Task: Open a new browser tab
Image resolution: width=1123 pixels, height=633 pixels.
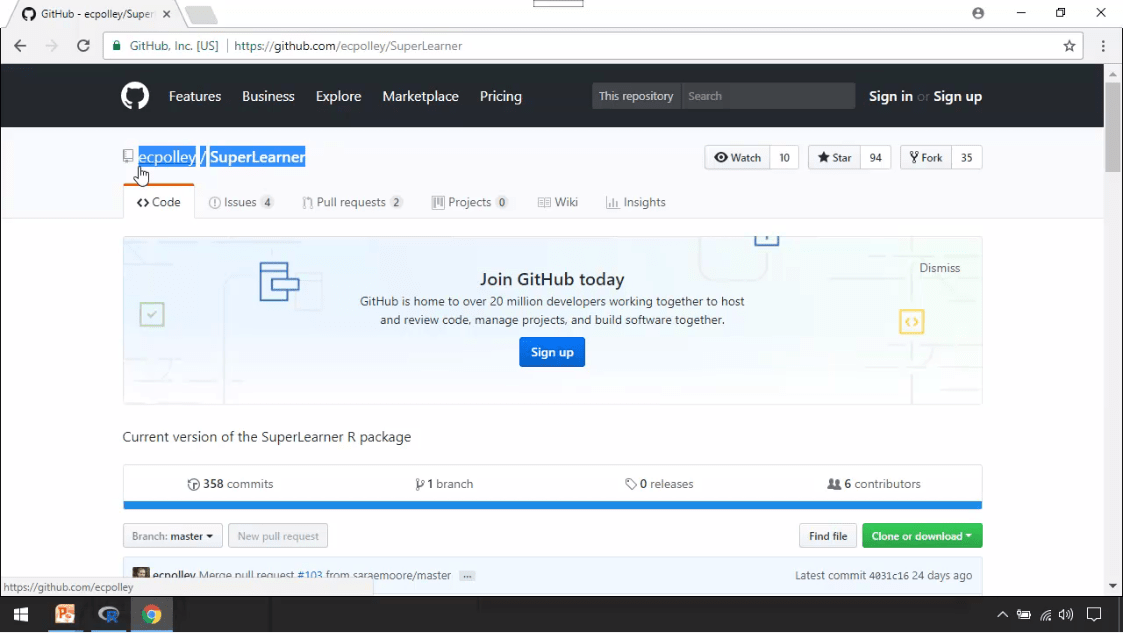Action: 201,14
